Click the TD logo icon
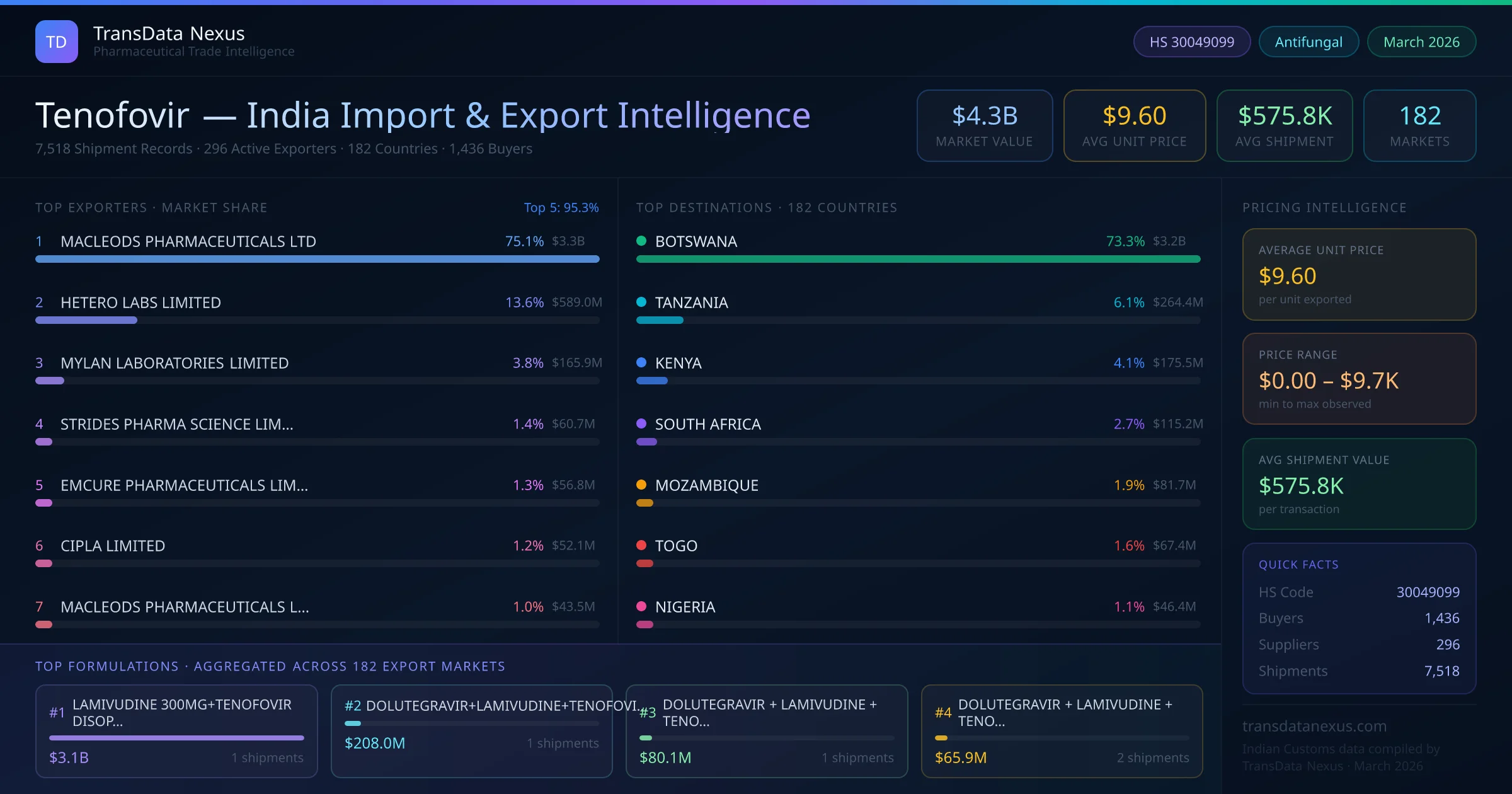Image resolution: width=1512 pixels, height=794 pixels. point(56,42)
